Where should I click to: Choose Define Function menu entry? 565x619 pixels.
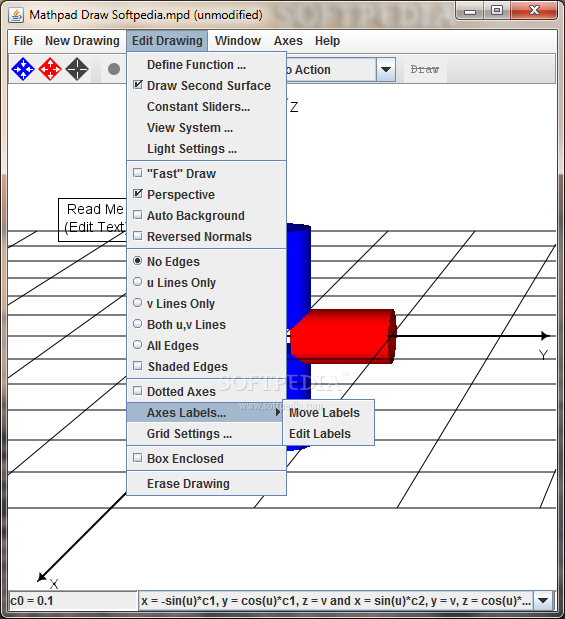point(206,65)
